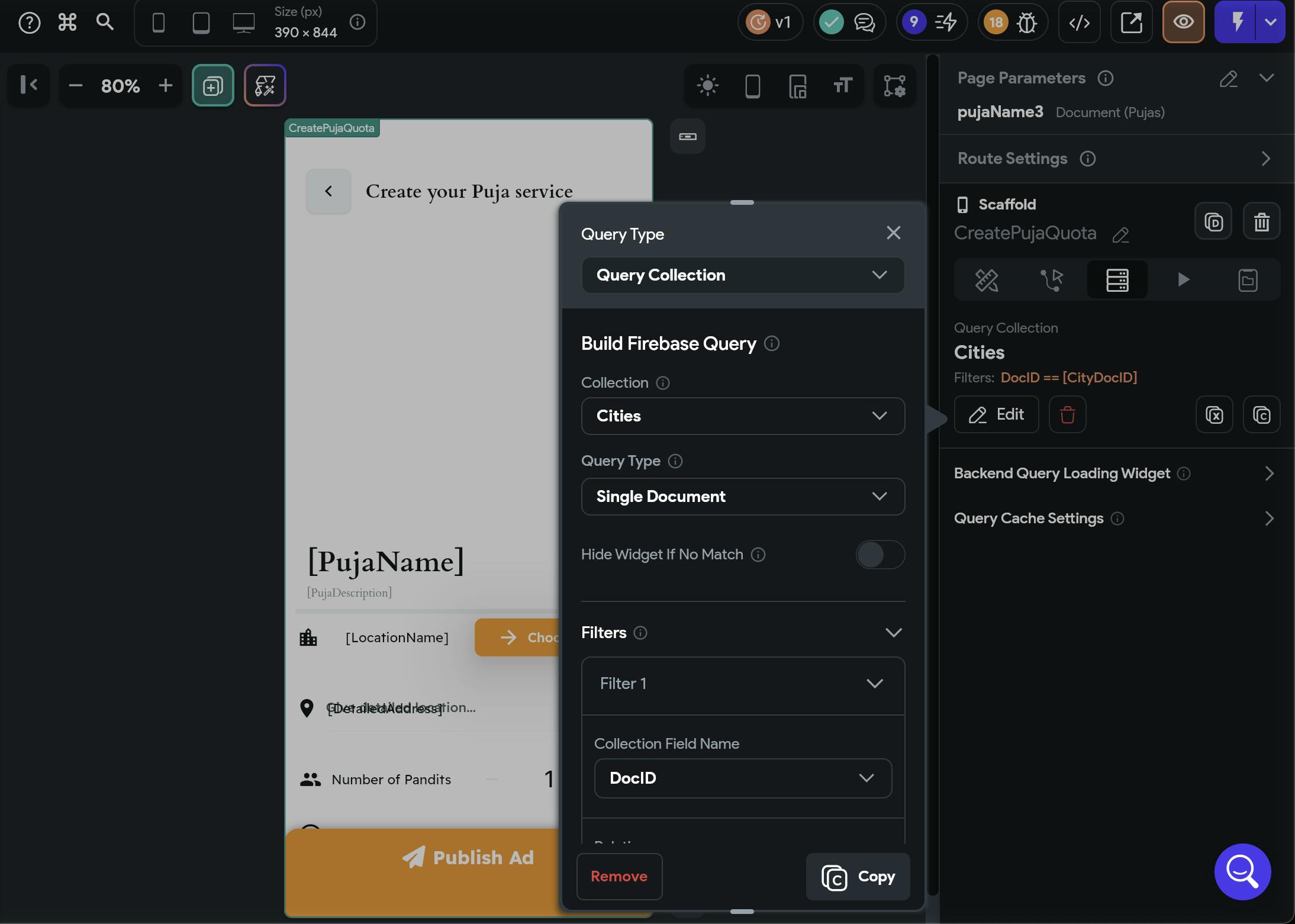
Task: Click the pencil next to CreatePujaQuota
Action: coord(1120,235)
